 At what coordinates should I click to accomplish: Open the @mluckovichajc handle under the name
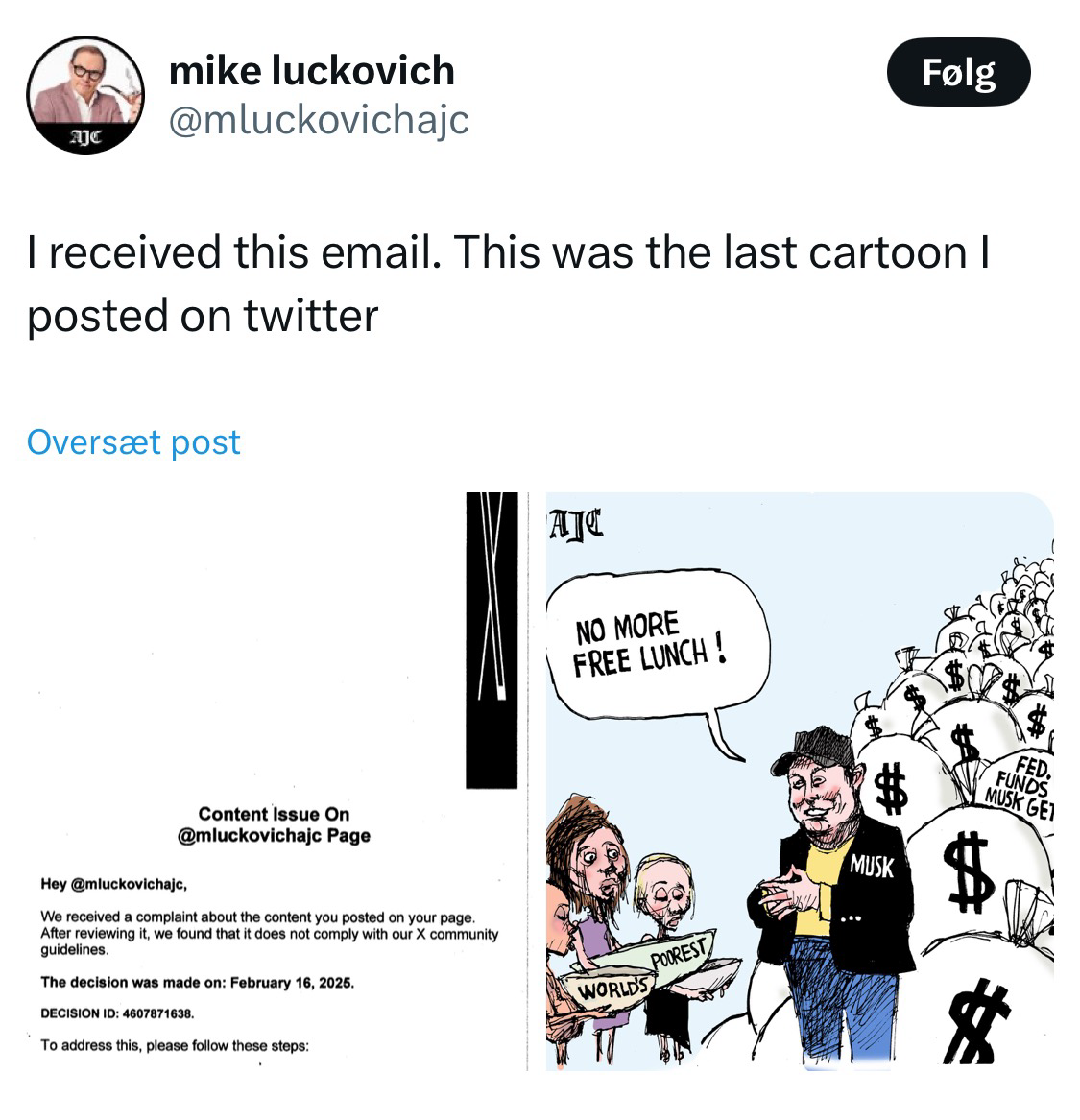pyautogui.click(x=319, y=120)
